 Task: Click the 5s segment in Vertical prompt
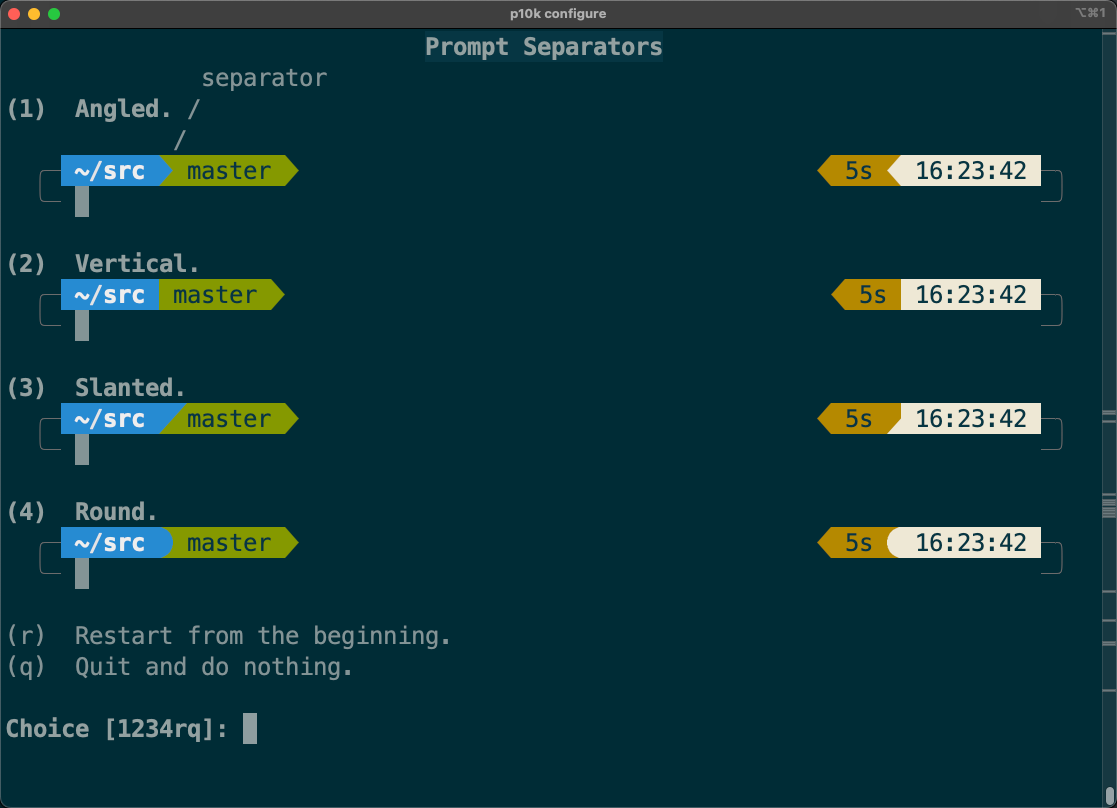click(871, 295)
